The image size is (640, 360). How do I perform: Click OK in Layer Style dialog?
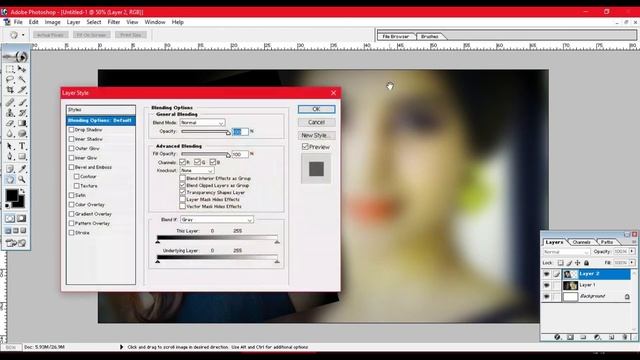point(316,109)
